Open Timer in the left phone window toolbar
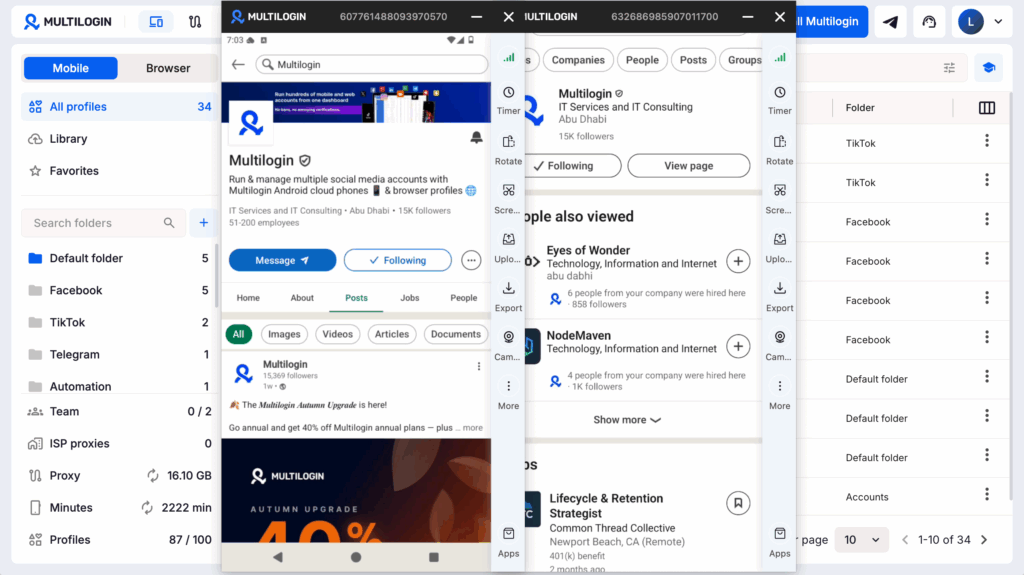This screenshot has width=1024, height=575. click(508, 99)
